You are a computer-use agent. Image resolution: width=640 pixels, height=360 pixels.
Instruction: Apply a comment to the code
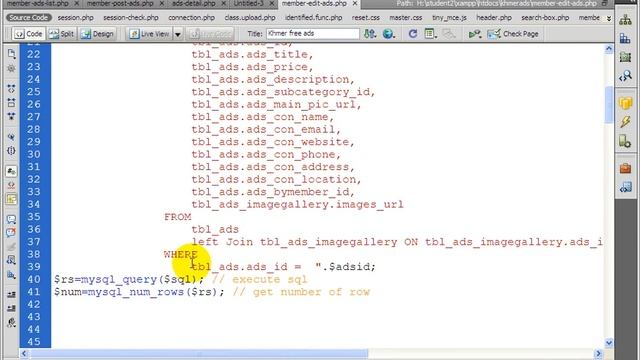(x=11, y=219)
